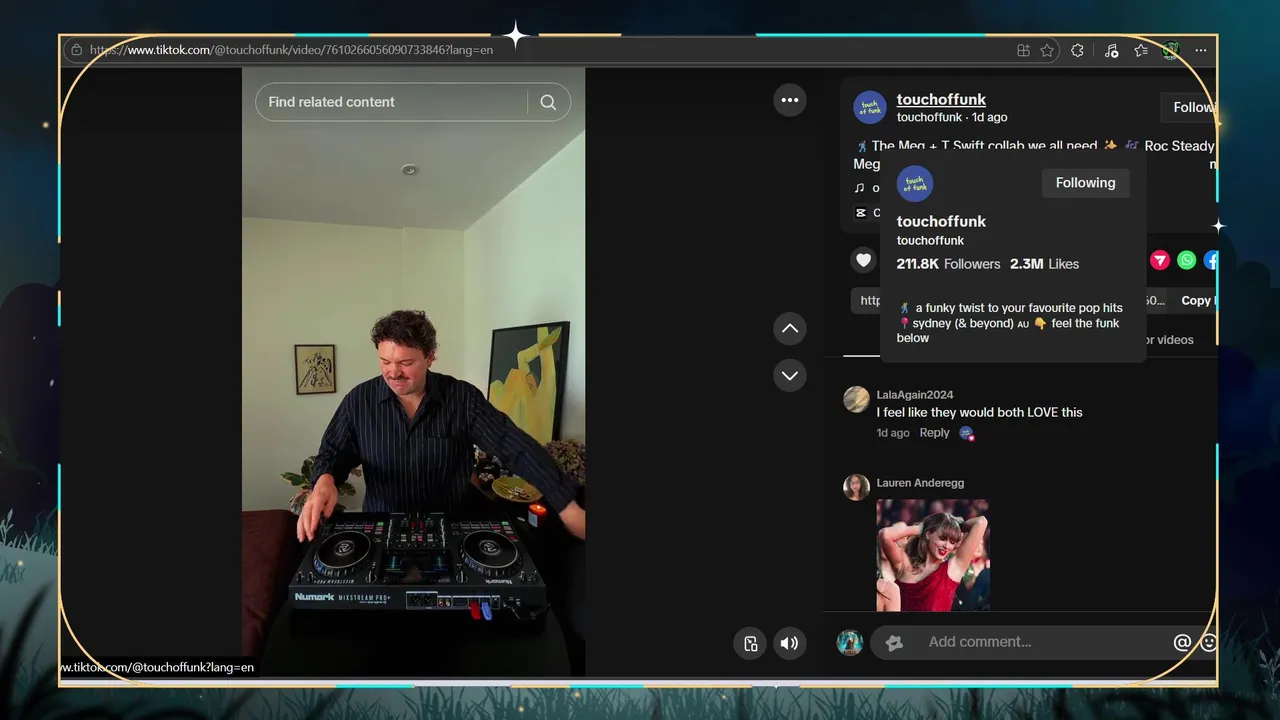
Task: Click the browser media music-note icon
Action: click(1111, 50)
